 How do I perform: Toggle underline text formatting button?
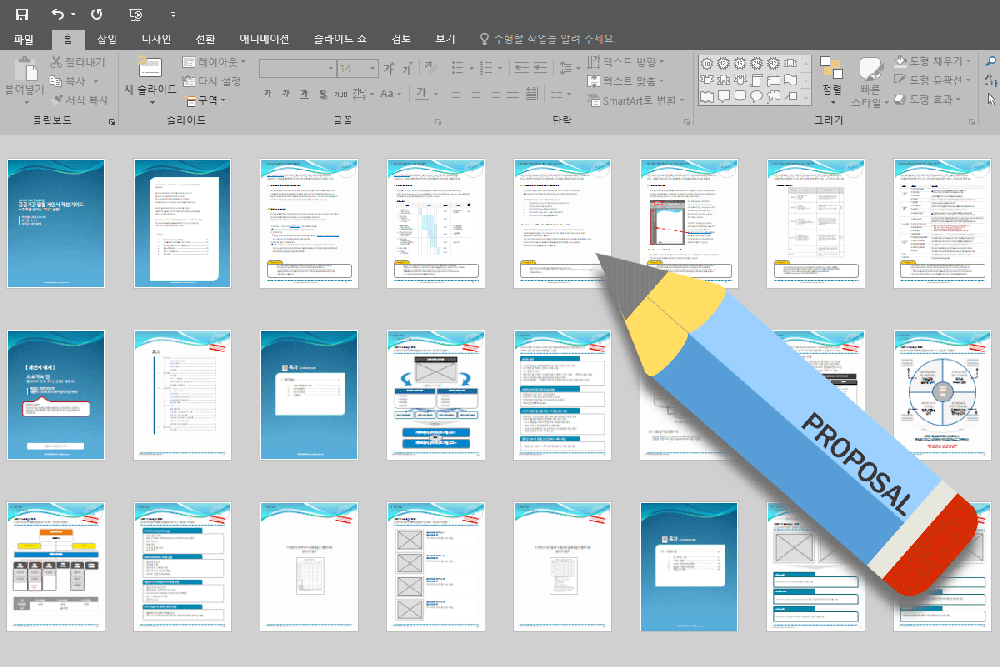pyautogui.click(x=304, y=94)
